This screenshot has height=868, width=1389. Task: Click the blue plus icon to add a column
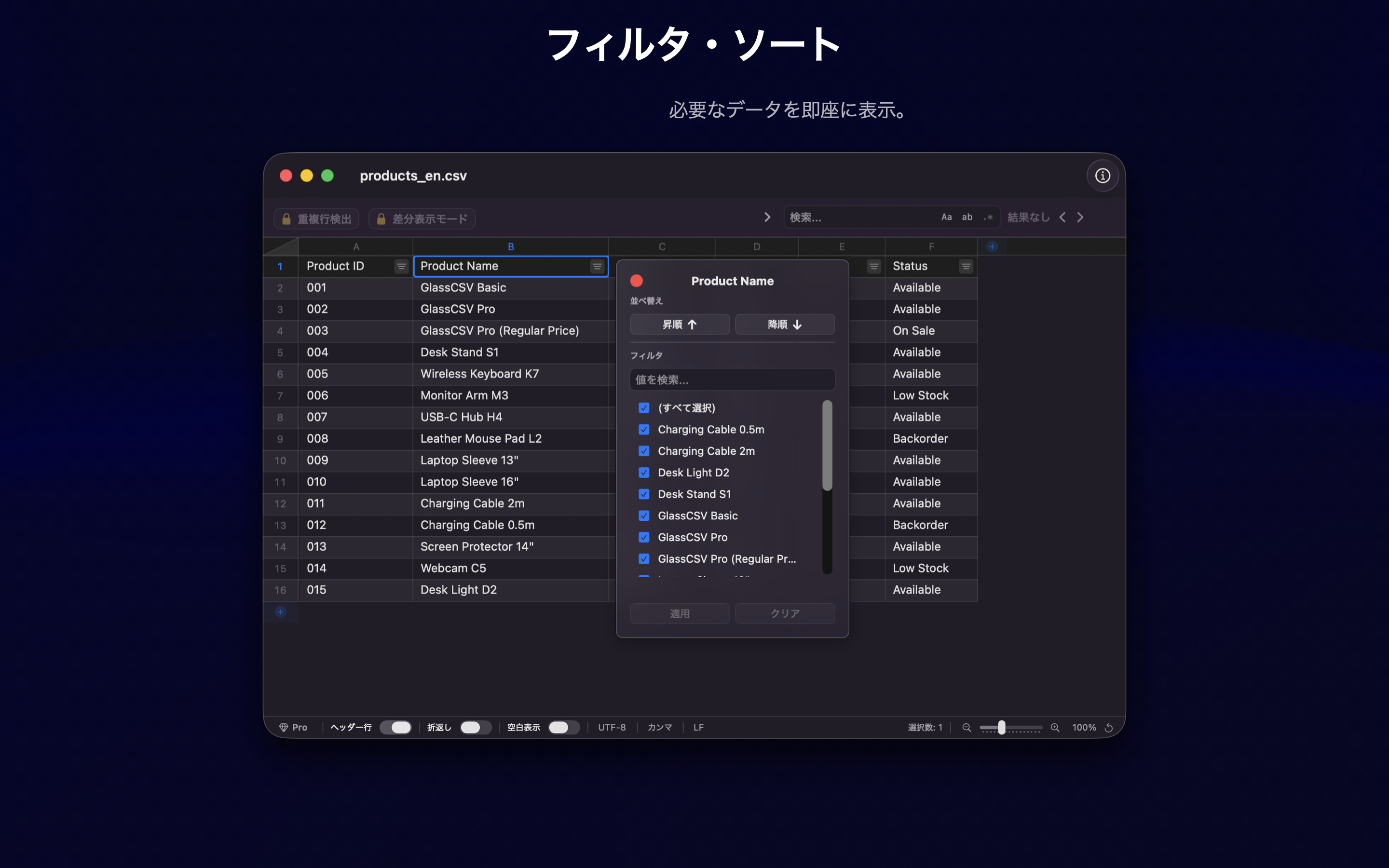tap(993, 246)
